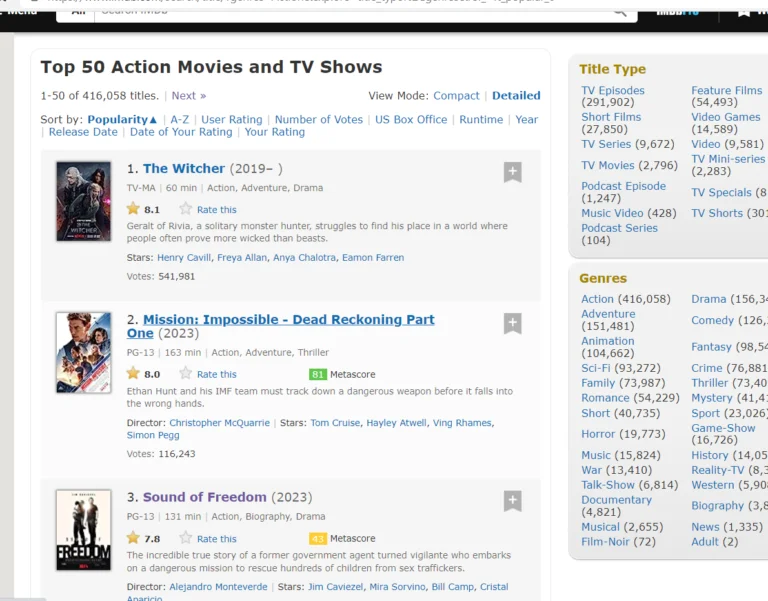Open Jim Caviezel's page
768x601 pixels.
click(336, 587)
